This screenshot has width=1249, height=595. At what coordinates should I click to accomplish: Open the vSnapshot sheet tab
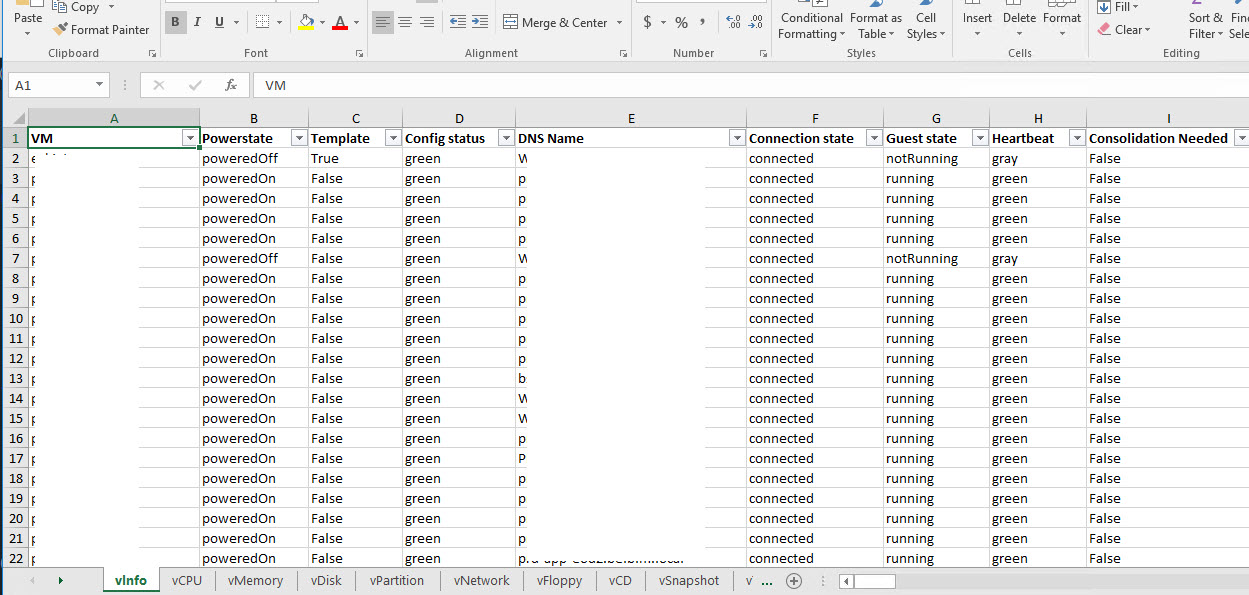click(688, 581)
